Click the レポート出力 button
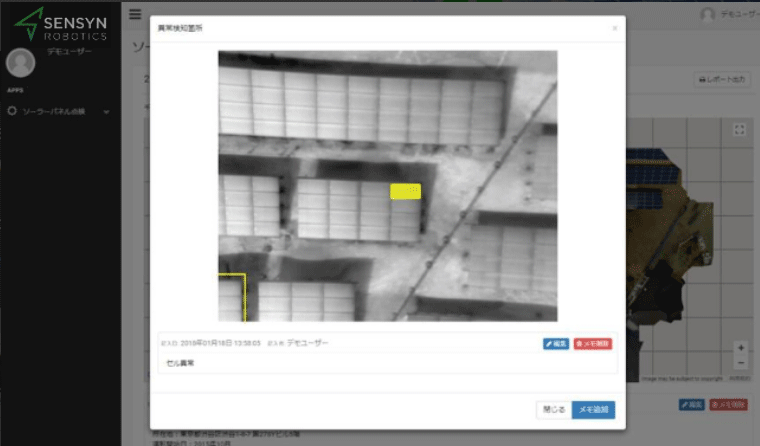Viewport: 760px width, 446px height. click(721, 80)
